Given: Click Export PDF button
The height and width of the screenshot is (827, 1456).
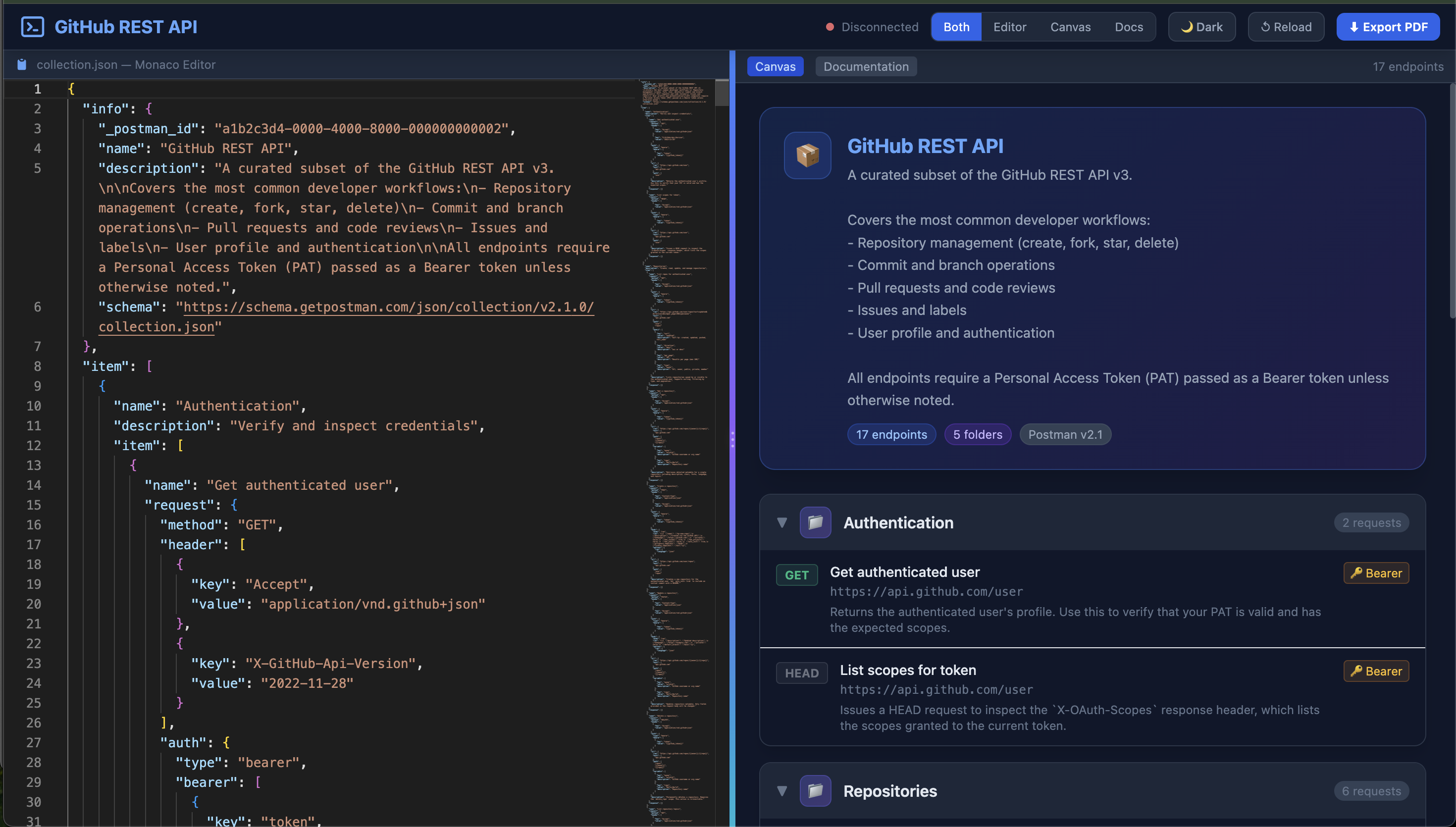Looking at the screenshot, I should (x=1387, y=27).
